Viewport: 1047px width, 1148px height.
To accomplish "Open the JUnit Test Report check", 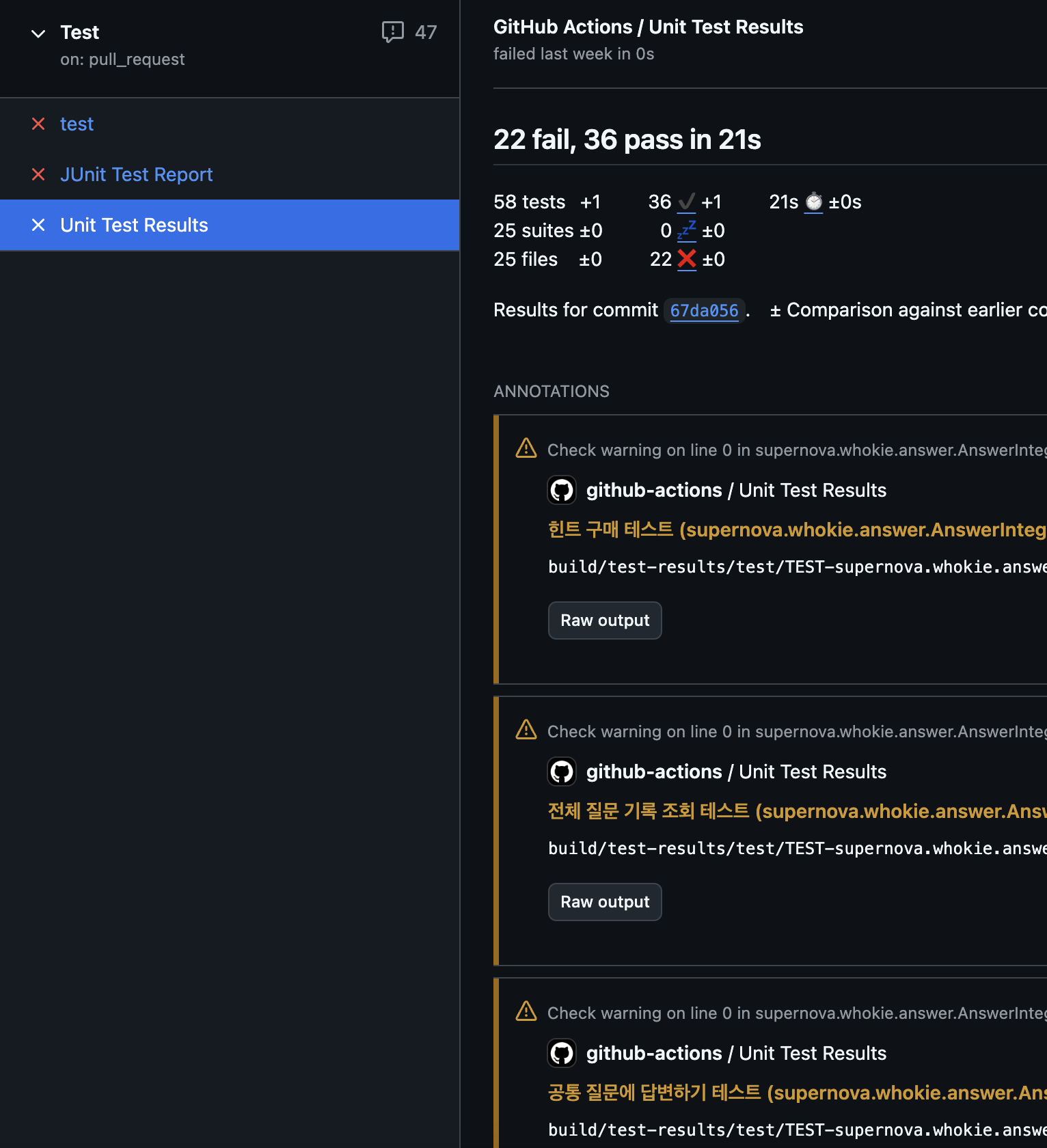I will (x=136, y=174).
